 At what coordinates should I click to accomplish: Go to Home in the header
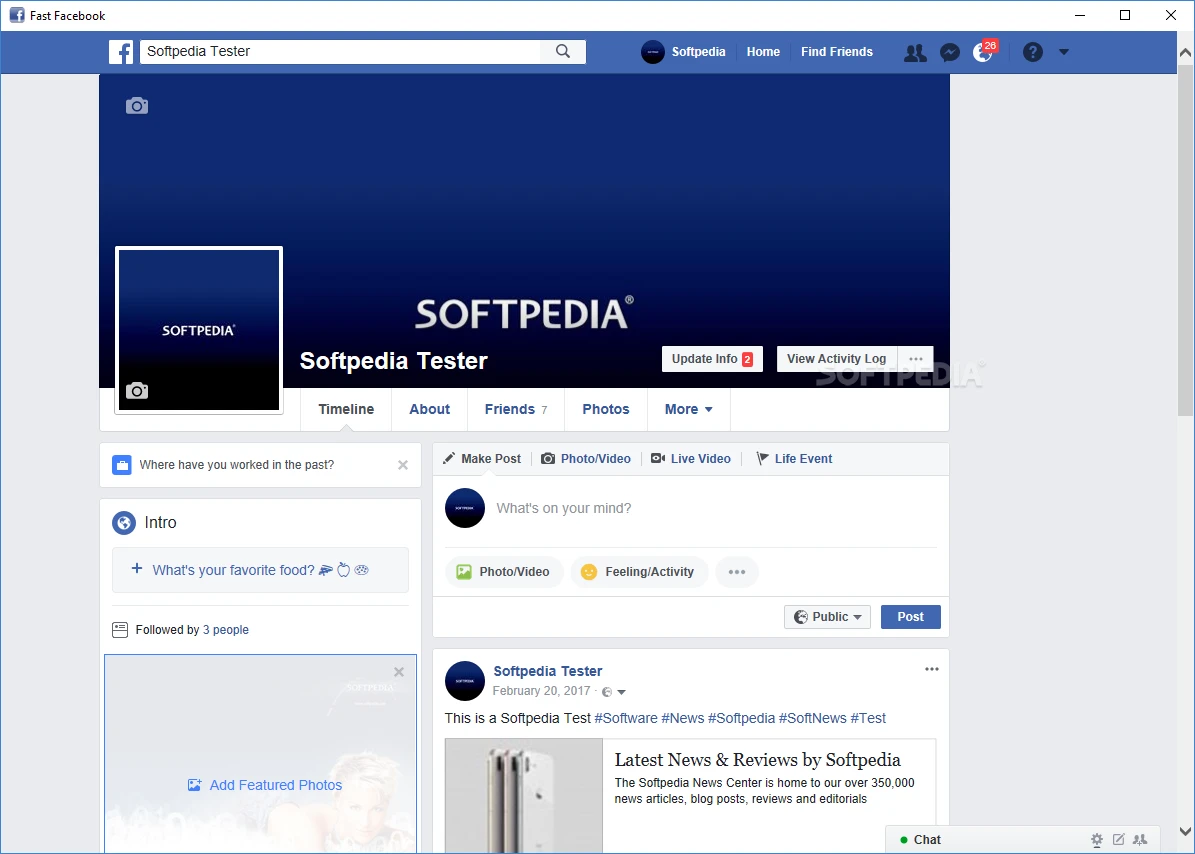[763, 52]
